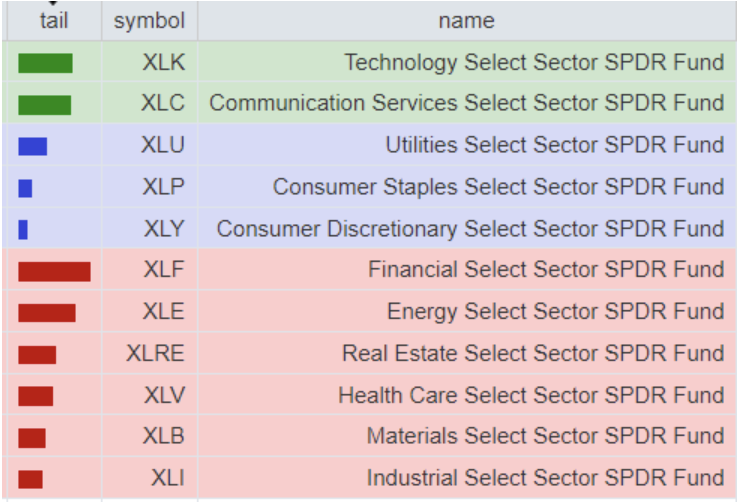Click the name column header
Screen dimensions: 738x502
466,21
